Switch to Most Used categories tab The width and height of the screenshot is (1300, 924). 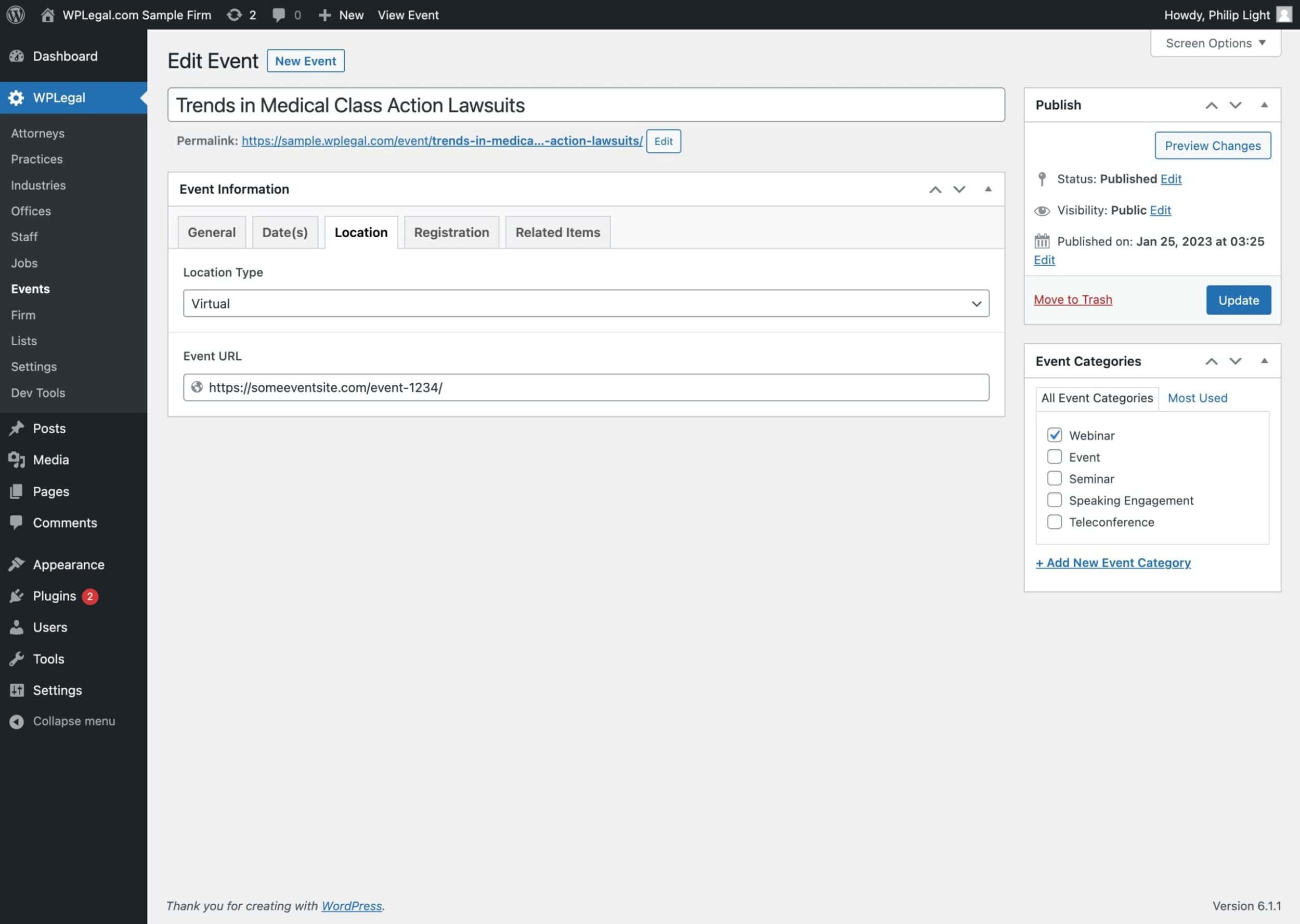[1198, 398]
